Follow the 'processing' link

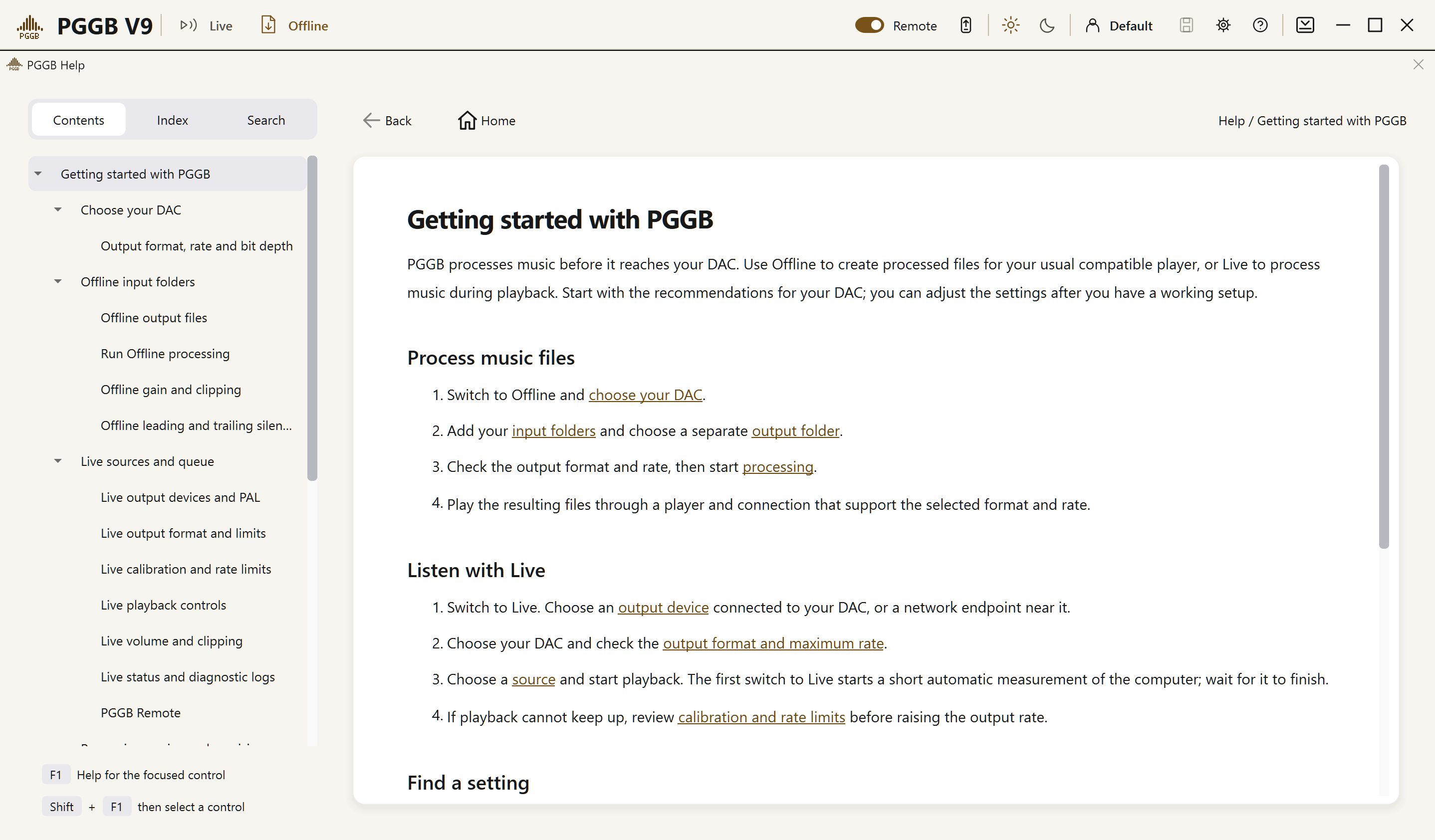778,467
